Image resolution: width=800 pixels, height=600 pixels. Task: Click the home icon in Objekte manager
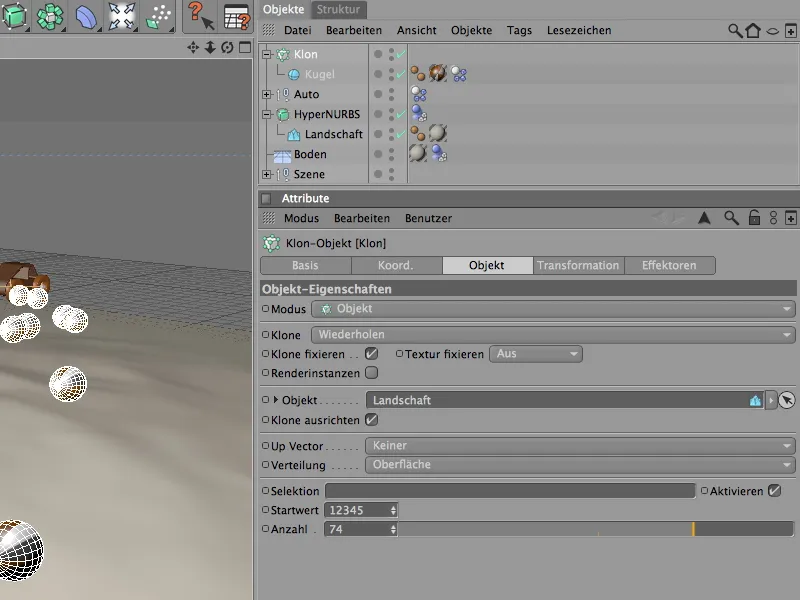[x=753, y=31]
